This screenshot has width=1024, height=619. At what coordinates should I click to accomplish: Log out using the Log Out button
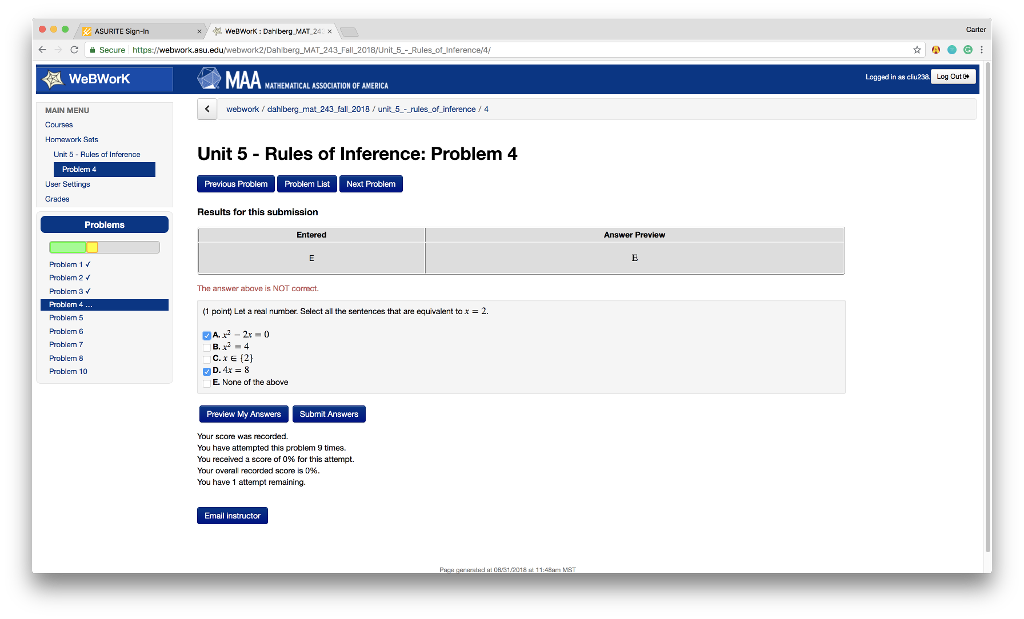click(953, 76)
